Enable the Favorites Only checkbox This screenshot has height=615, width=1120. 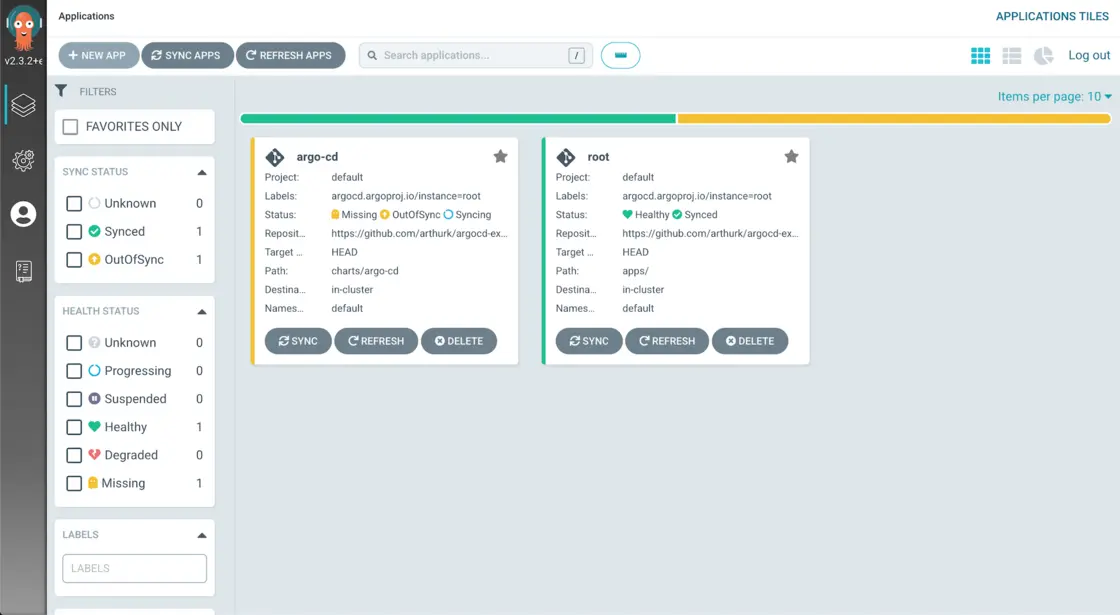click(71, 127)
